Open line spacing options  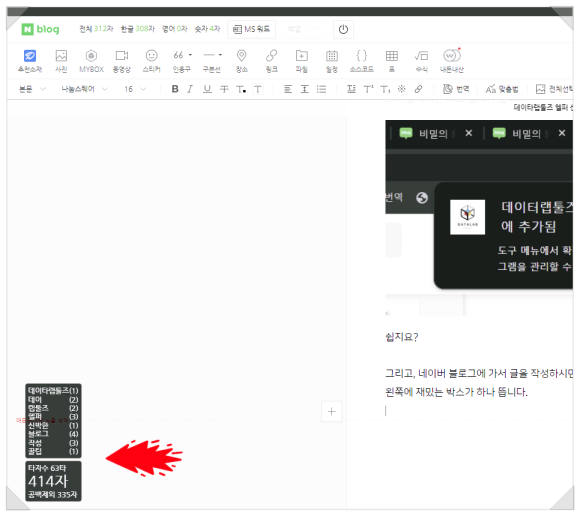point(304,89)
